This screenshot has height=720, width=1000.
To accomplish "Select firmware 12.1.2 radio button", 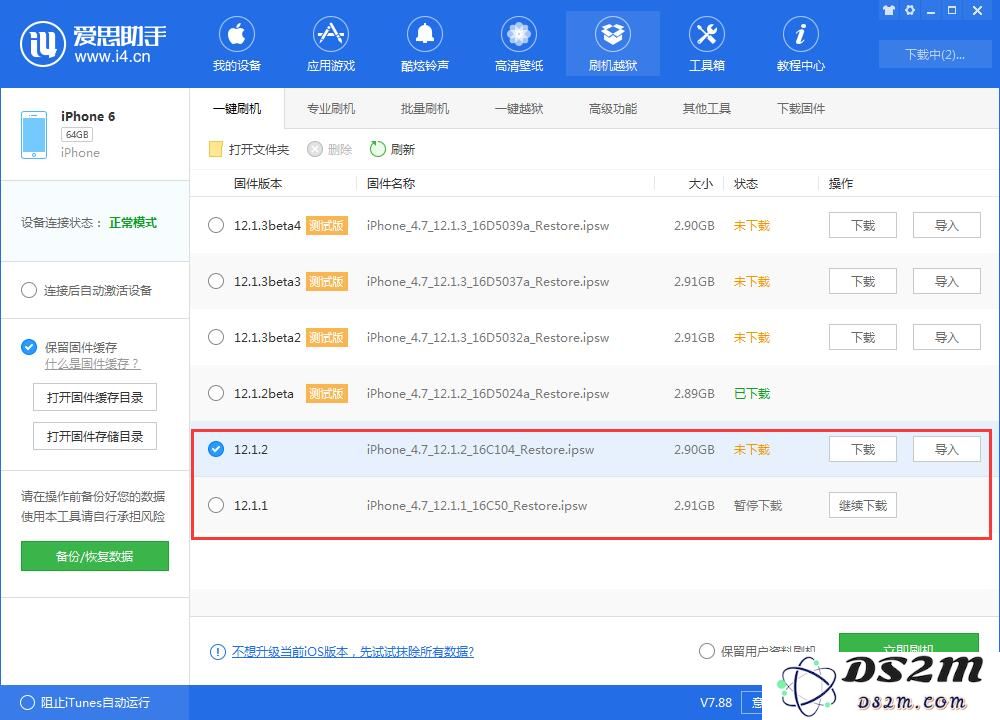I will [x=216, y=449].
